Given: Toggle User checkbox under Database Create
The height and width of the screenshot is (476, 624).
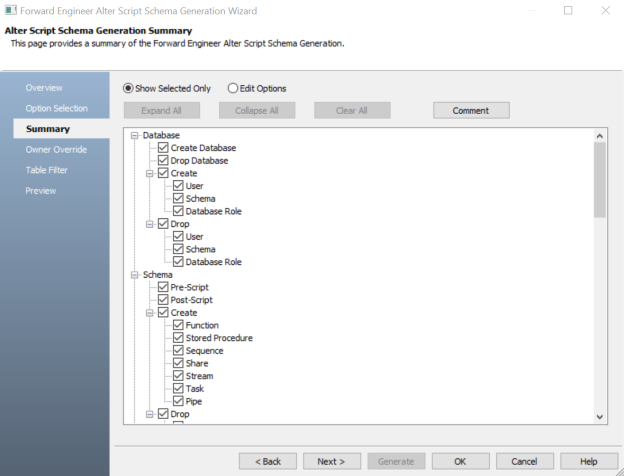Looking at the screenshot, I should pyautogui.click(x=178, y=186).
